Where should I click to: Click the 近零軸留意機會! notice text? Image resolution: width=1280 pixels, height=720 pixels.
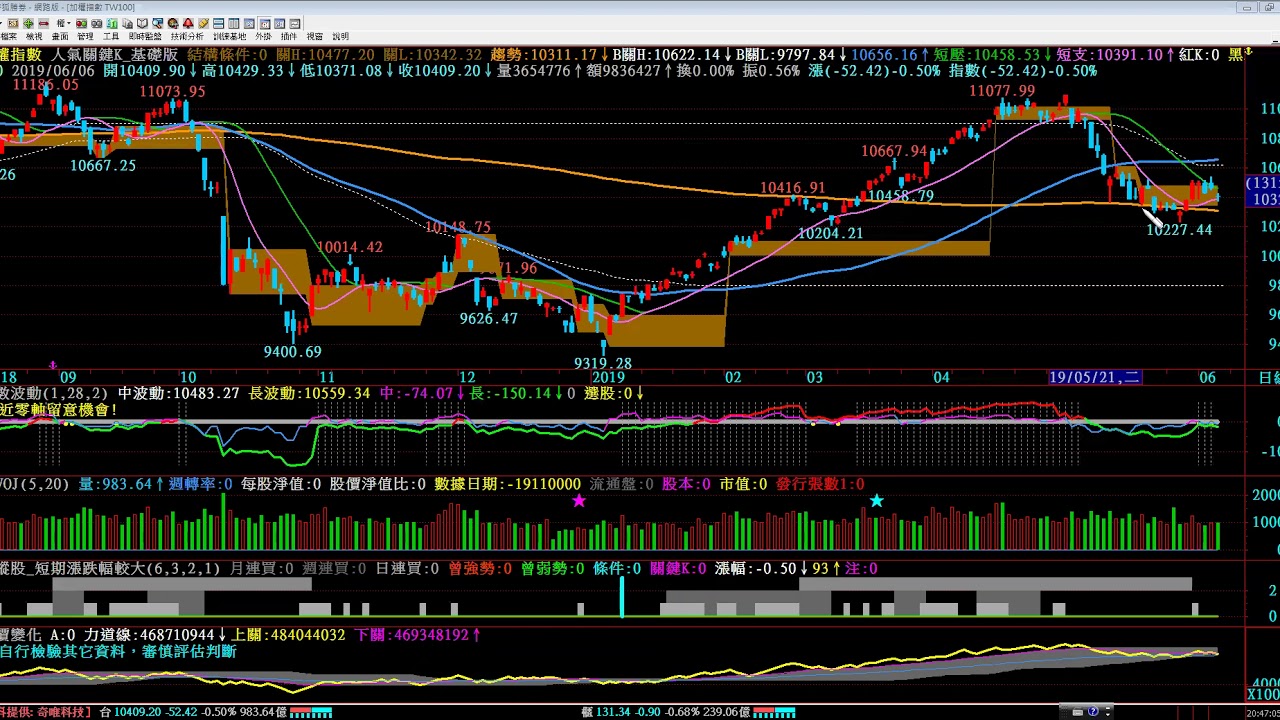[x=59, y=410]
